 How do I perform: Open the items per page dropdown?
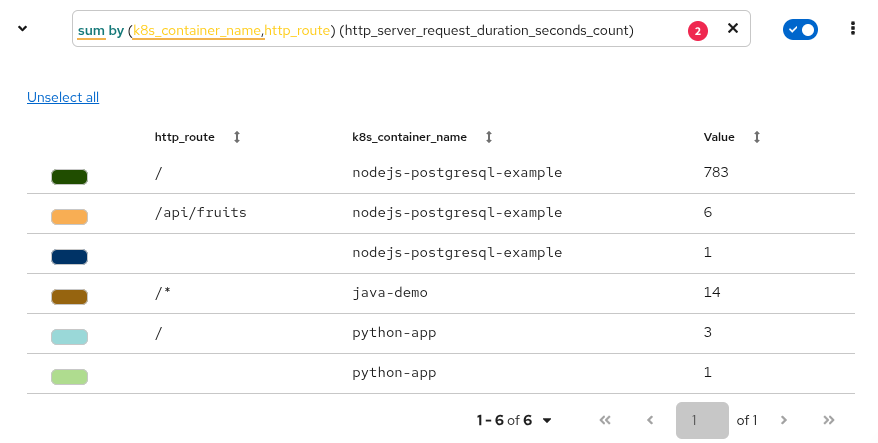coord(515,420)
